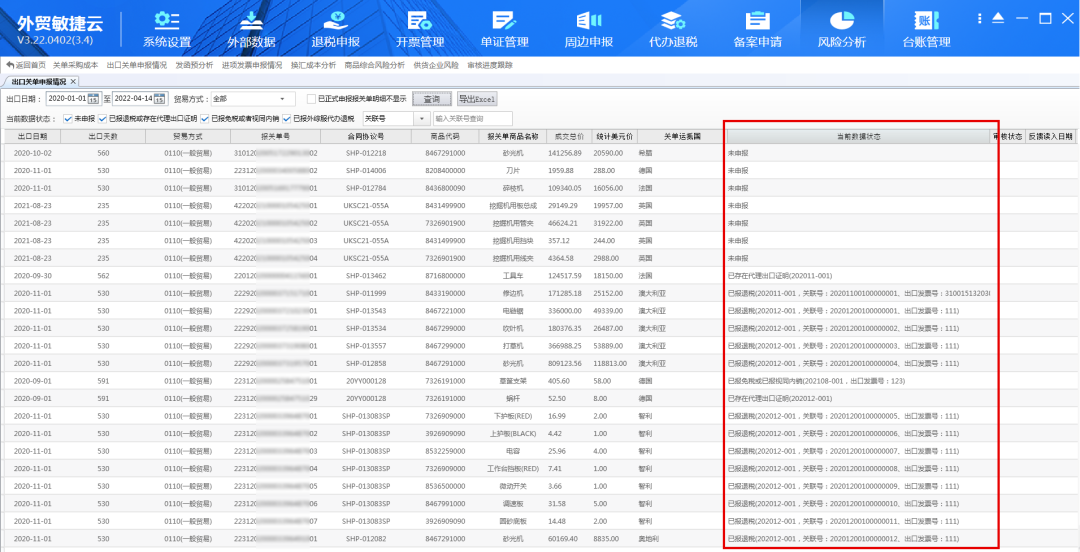
Task: Click the 导出Excel button
Action: (x=477, y=99)
